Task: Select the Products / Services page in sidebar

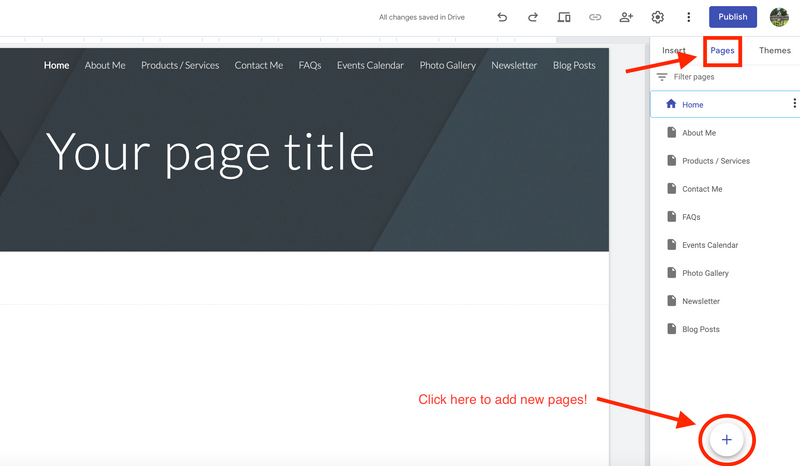Action: point(716,161)
